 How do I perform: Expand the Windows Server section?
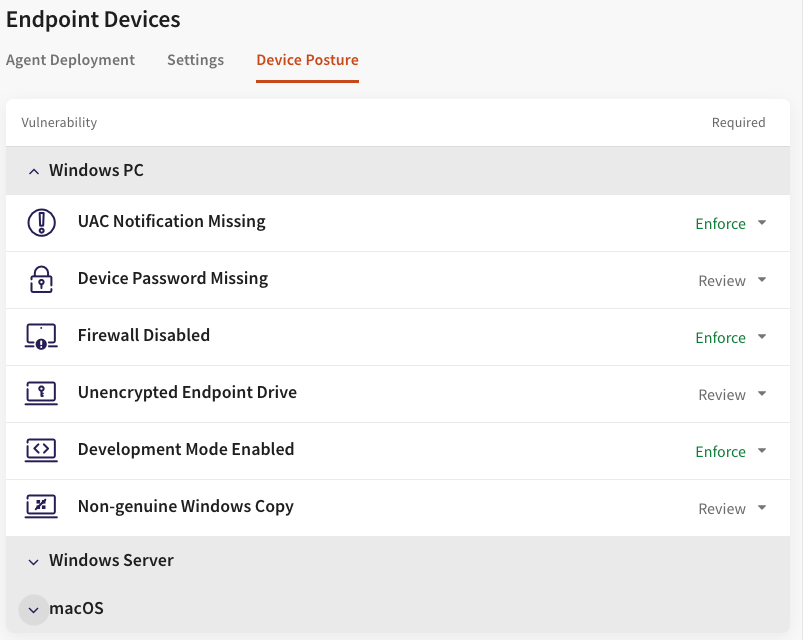click(x=35, y=561)
